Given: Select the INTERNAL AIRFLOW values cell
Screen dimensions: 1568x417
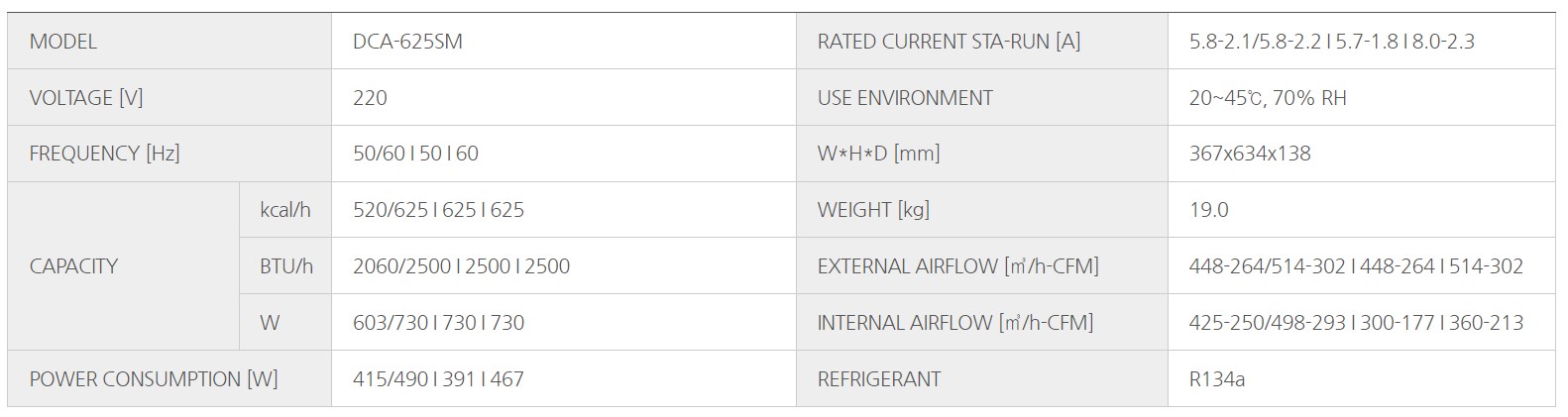Looking at the screenshot, I should coord(1362,322).
